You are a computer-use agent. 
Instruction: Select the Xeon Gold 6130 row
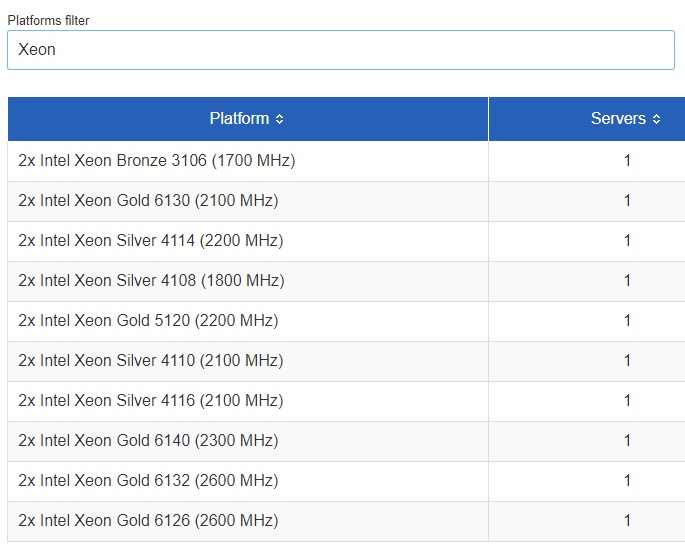point(148,200)
